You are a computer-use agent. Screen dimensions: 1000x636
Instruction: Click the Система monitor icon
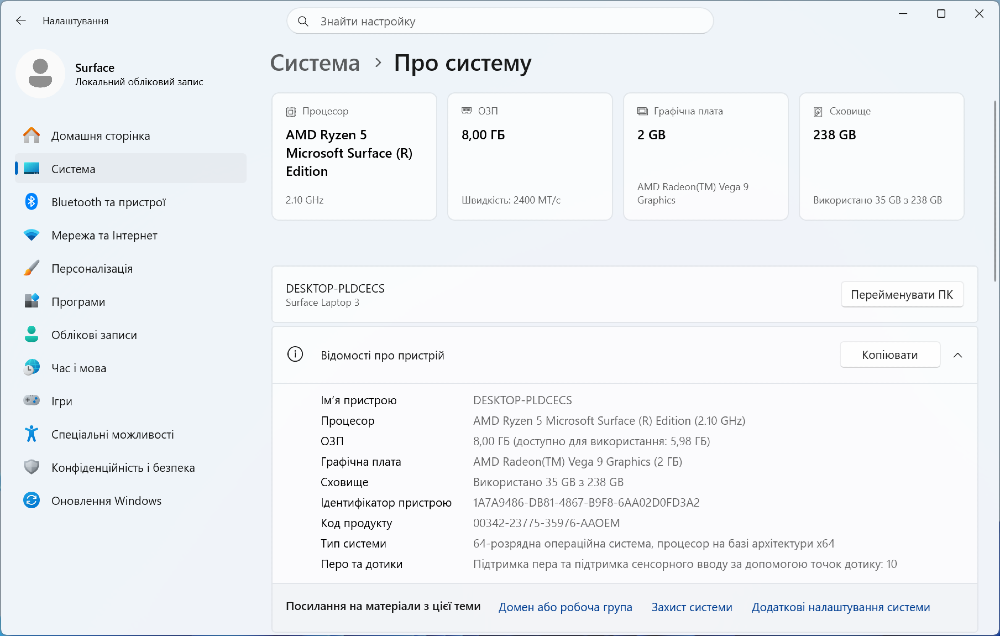[x=31, y=168]
